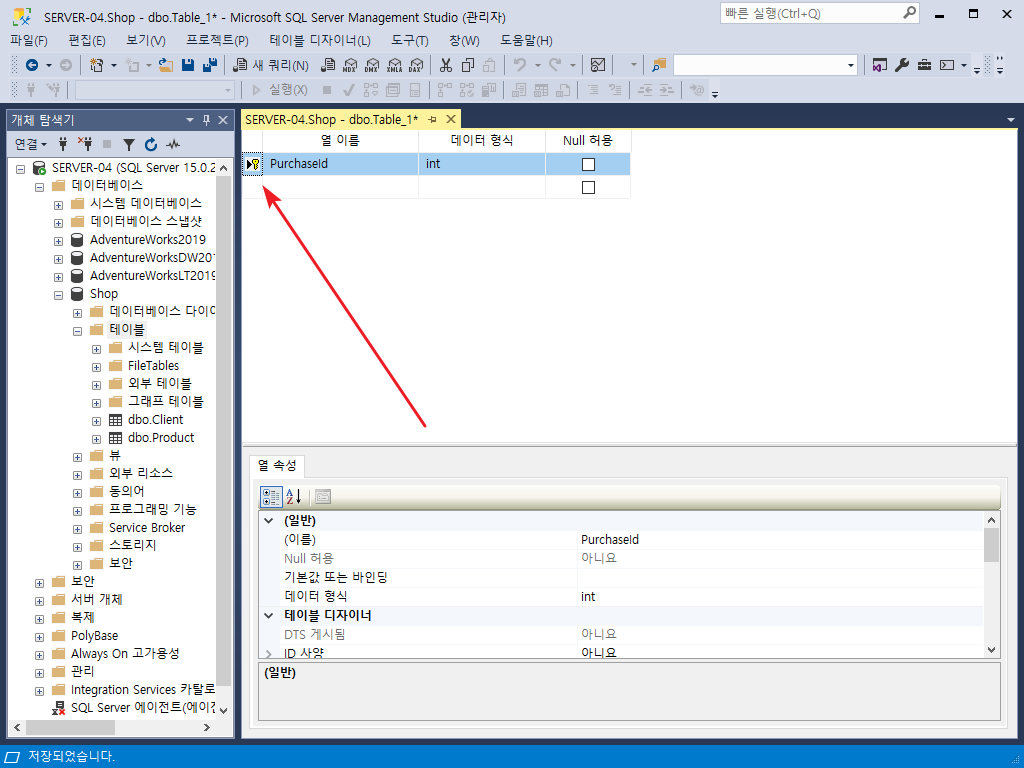Toggle Null allowed checkbox in the empty row
The width and height of the screenshot is (1024, 768).
(x=588, y=187)
